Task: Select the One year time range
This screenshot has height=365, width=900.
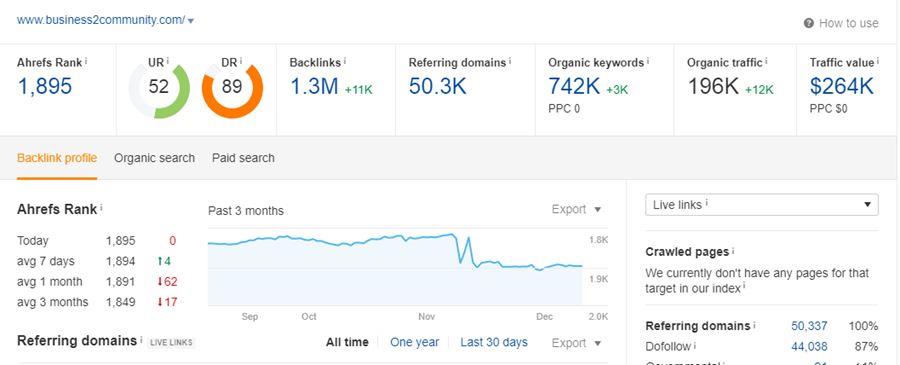Action: [x=414, y=342]
